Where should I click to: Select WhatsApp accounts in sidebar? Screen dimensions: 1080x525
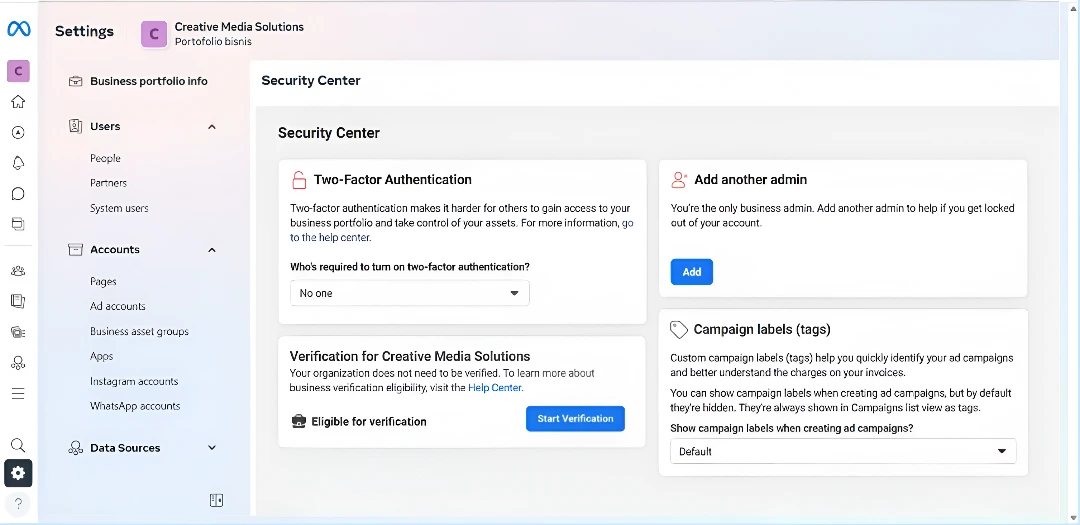(135, 406)
